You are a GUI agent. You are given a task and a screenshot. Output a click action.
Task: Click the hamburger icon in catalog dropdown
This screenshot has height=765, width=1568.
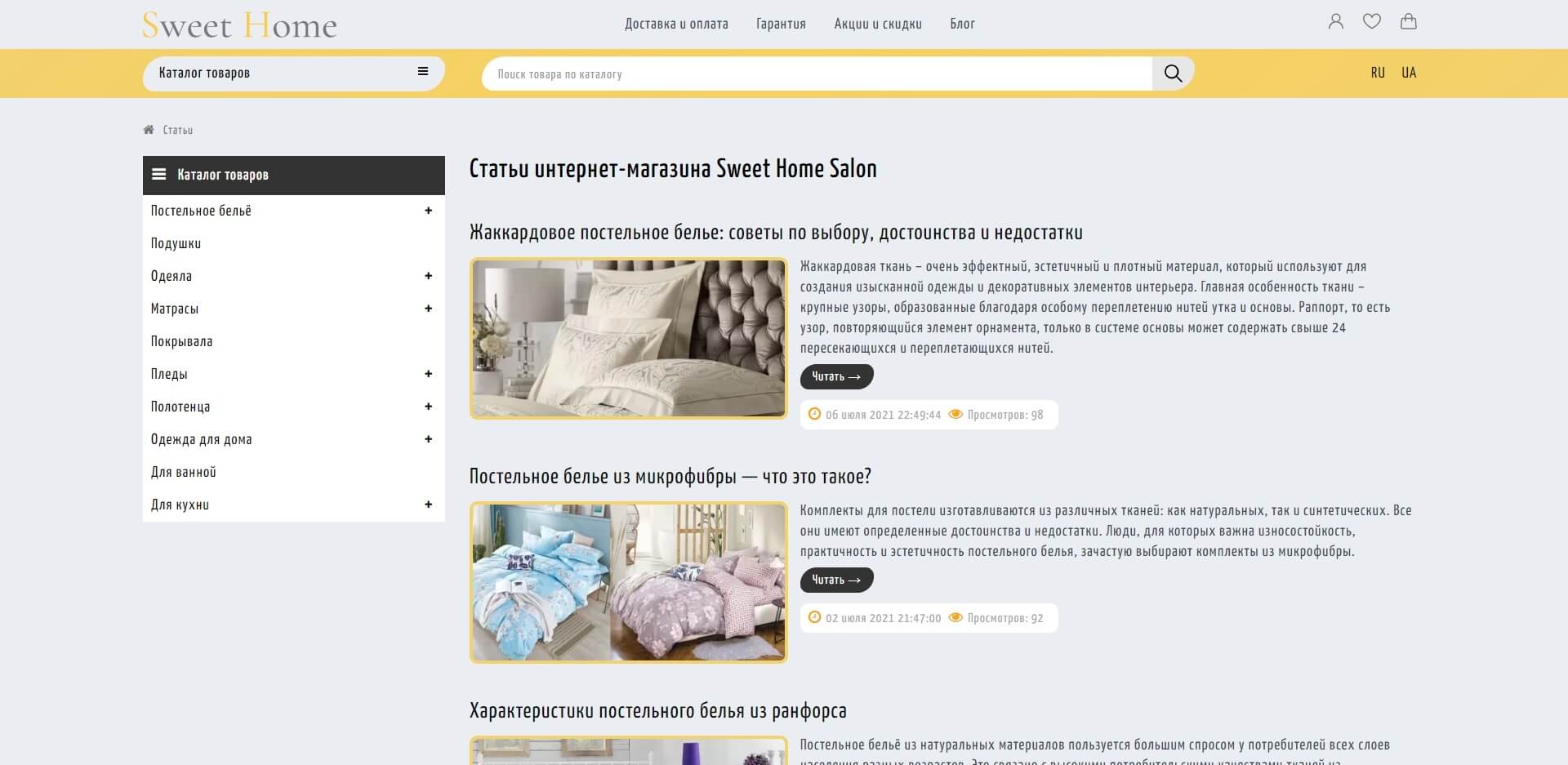point(423,72)
